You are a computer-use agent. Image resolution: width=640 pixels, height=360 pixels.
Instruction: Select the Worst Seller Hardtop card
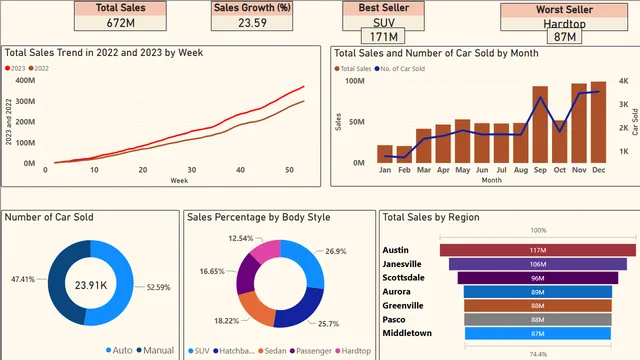[564, 17]
